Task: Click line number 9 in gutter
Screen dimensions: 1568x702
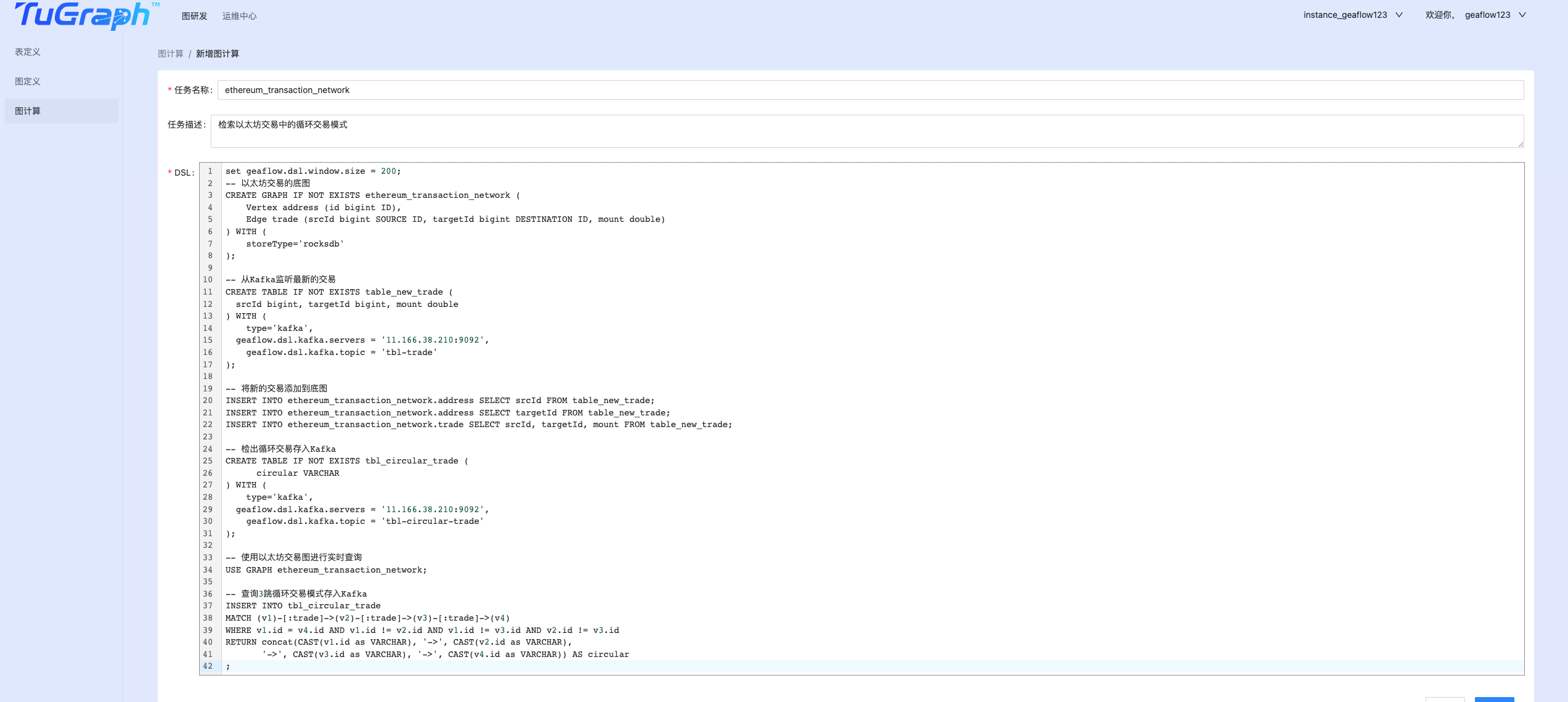Action: (210, 268)
